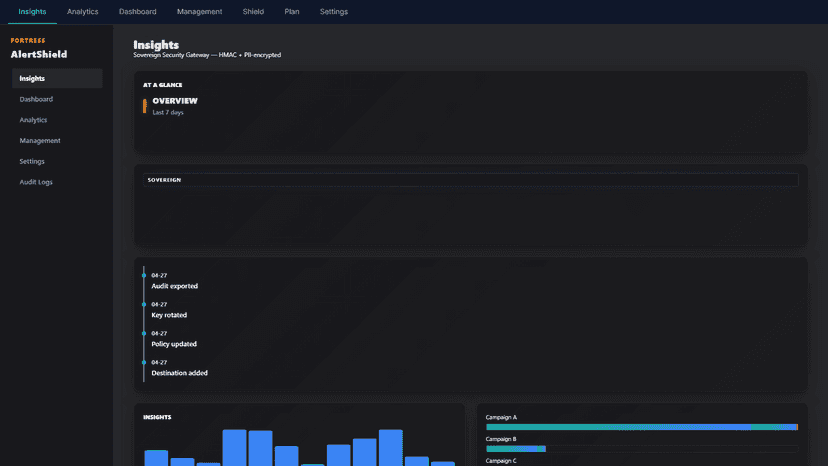This screenshot has height=466, width=828.
Task: Open Settings from the sidebar
Action: tap(57, 161)
